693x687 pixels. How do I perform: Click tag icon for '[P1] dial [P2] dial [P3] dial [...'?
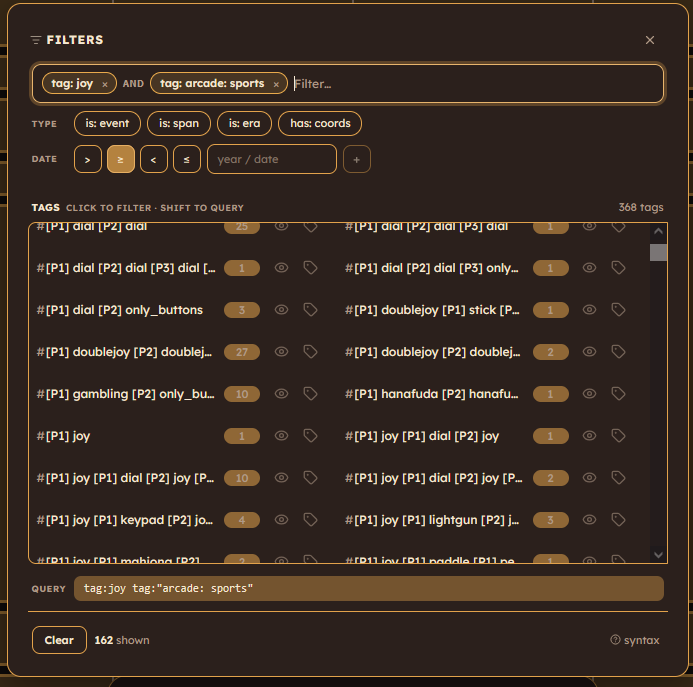point(310,267)
